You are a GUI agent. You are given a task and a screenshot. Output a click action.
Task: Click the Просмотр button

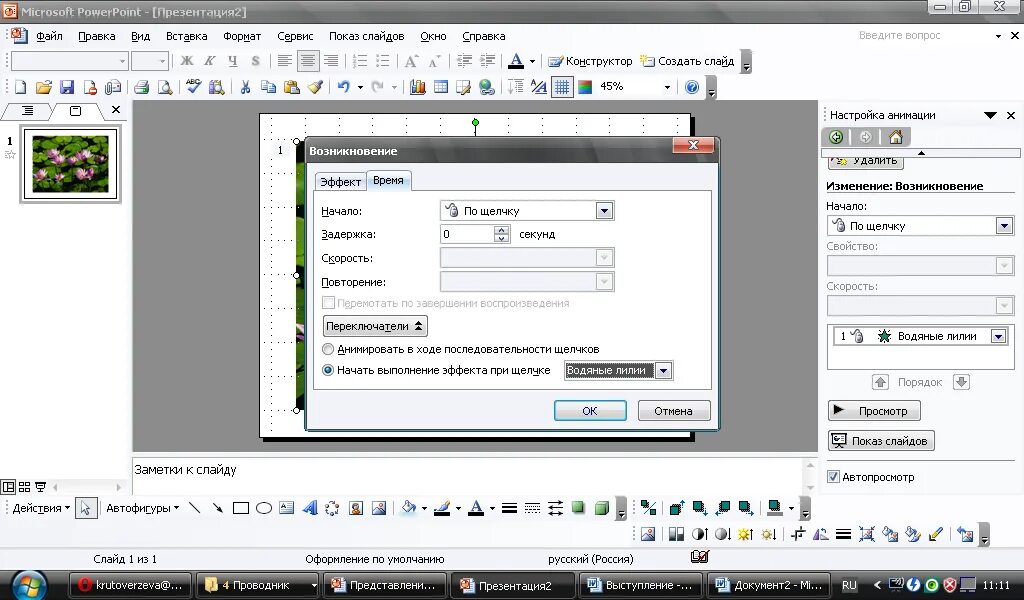point(874,411)
